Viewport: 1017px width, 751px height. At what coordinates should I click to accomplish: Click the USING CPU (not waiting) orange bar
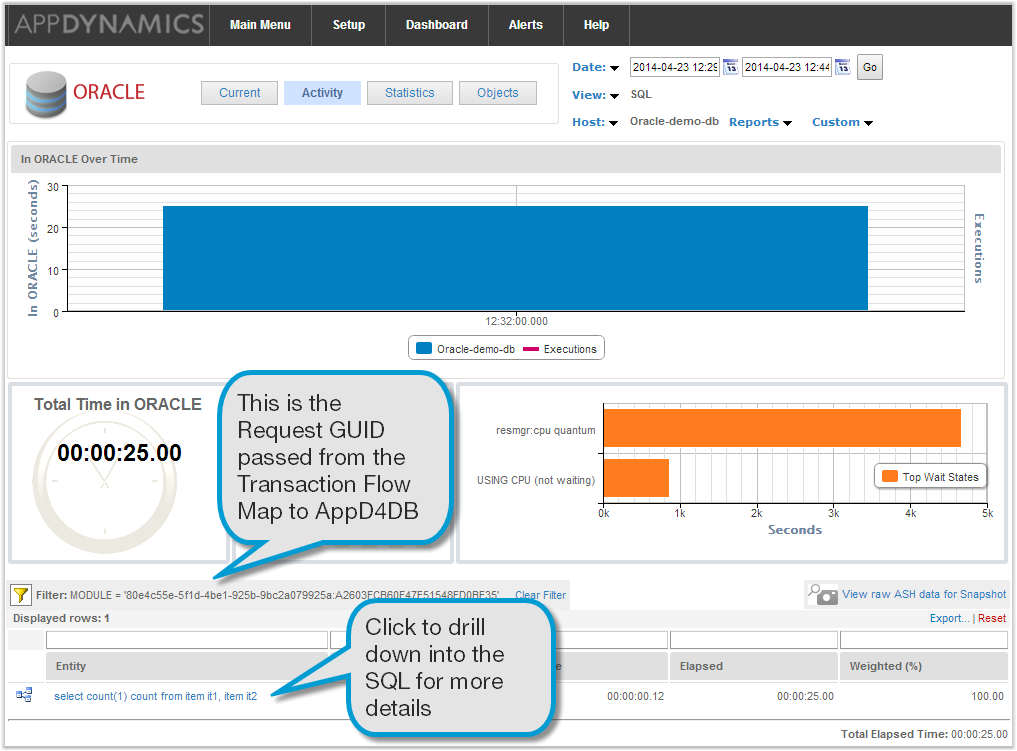tap(636, 478)
